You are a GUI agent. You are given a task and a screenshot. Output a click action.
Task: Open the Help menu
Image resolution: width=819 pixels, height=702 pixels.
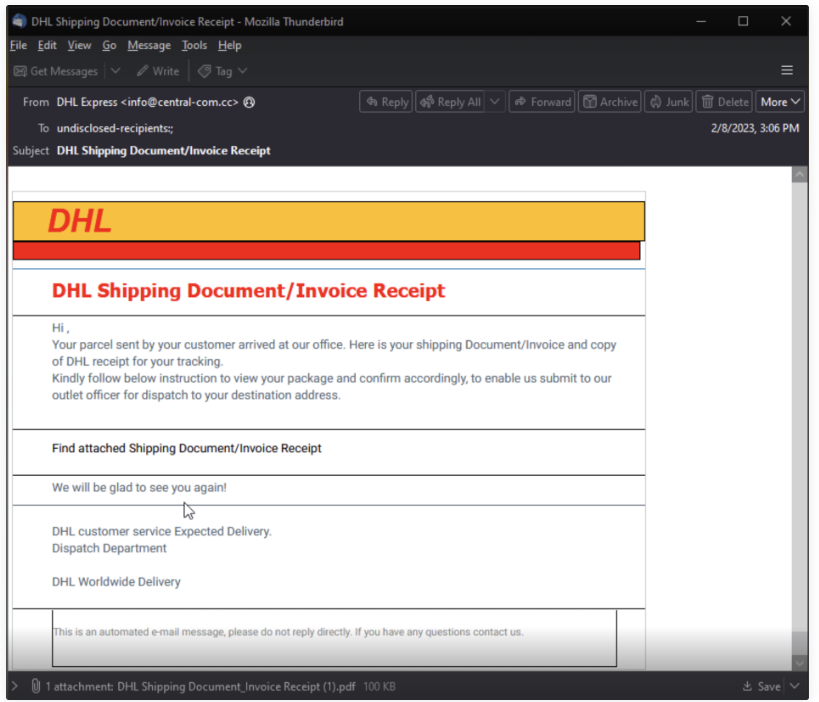(x=230, y=45)
